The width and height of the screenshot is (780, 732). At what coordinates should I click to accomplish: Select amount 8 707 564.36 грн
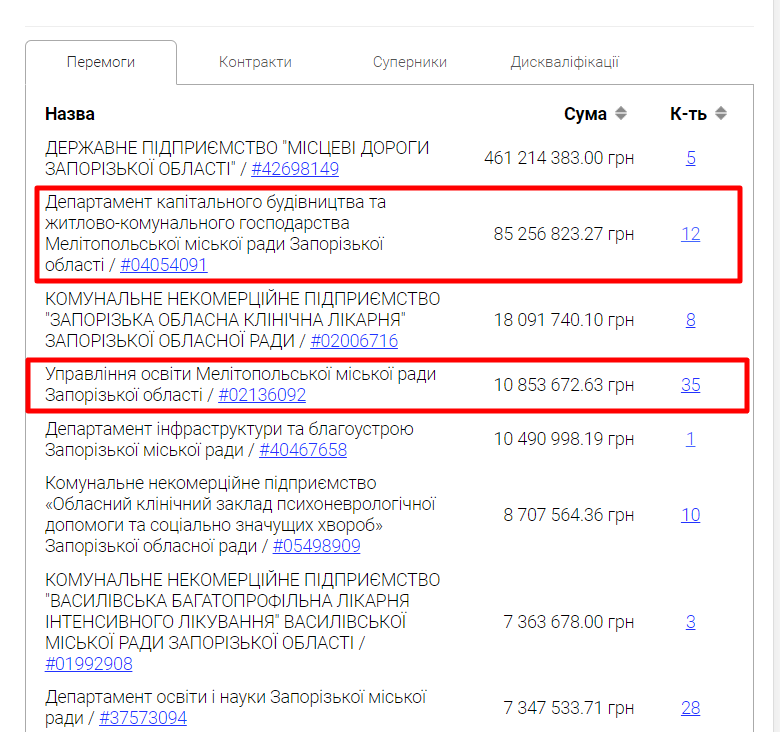point(569,515)
